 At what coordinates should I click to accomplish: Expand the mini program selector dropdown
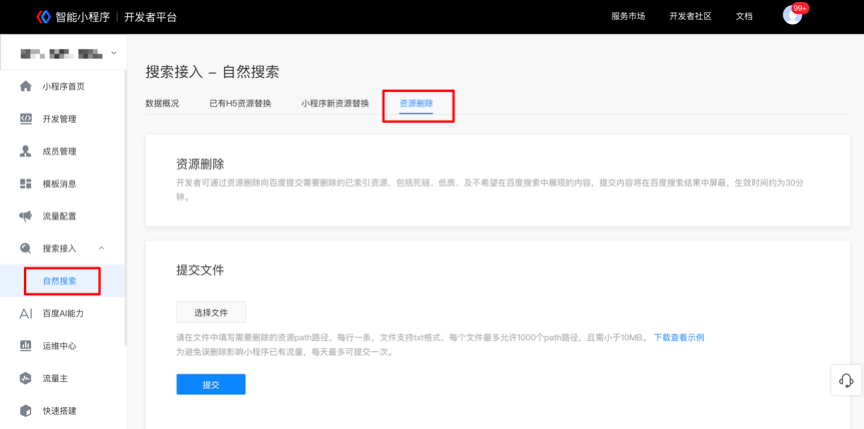pos(114,53)
